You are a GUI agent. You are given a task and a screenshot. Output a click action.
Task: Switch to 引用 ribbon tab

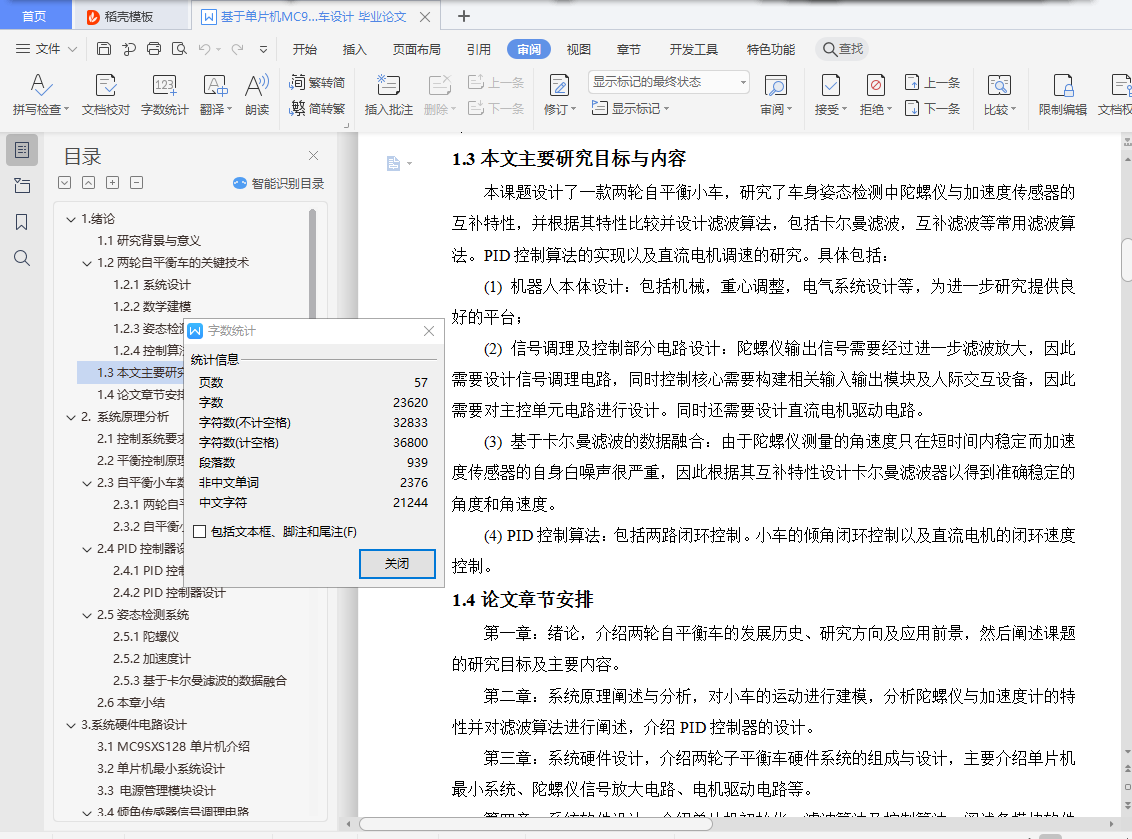(x=479, y=49)
